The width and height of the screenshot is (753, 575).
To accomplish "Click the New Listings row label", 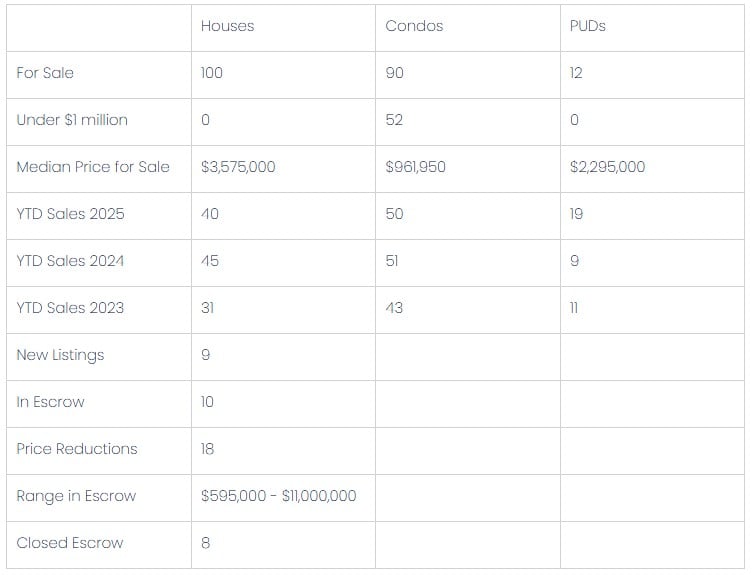I will coord(60,355).
